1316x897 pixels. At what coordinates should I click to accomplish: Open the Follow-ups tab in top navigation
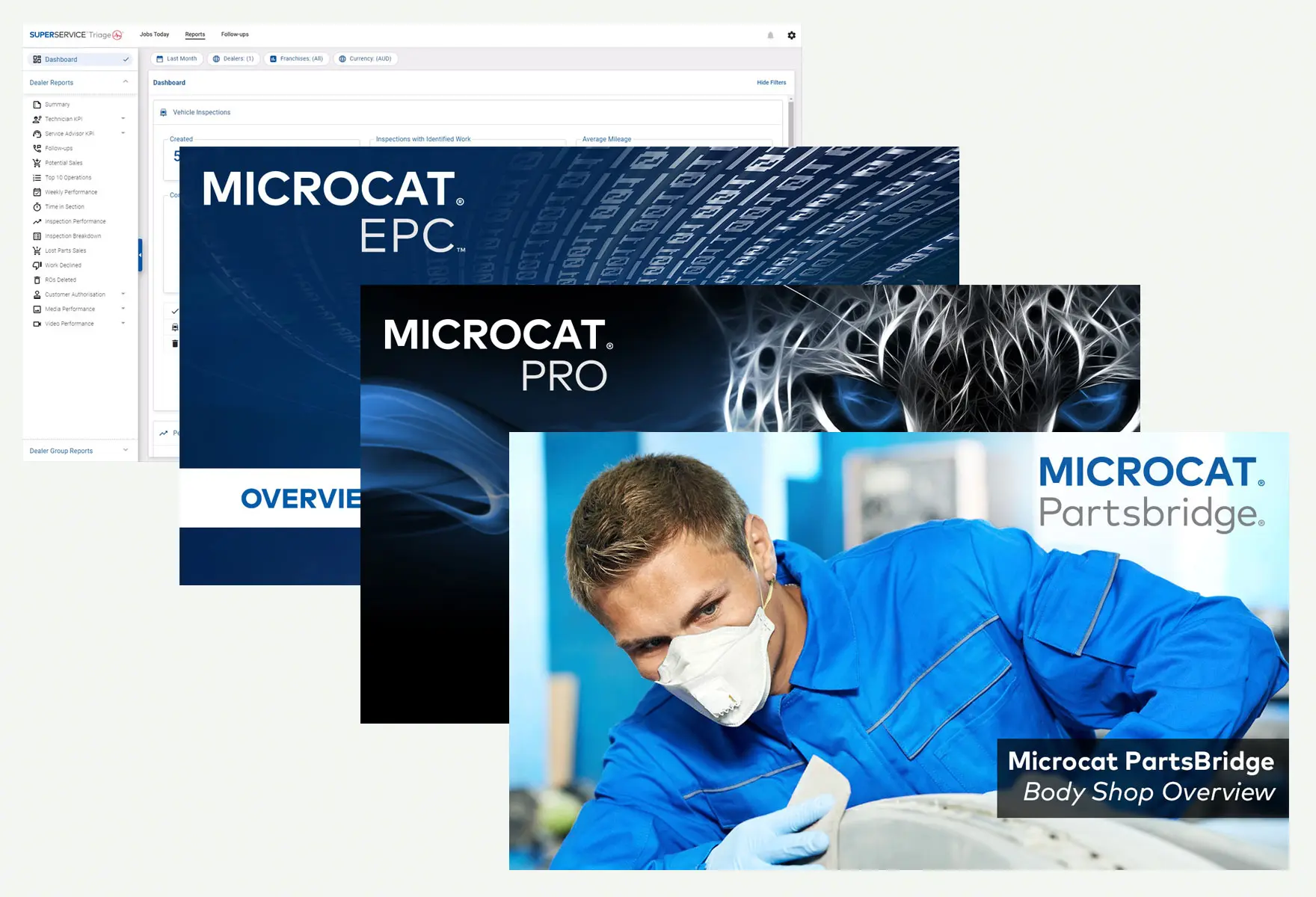coord(235,34)
